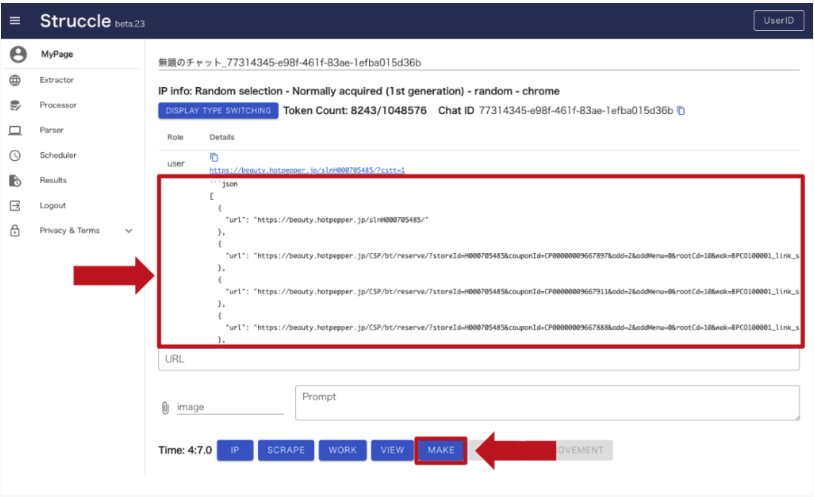Click the Parser laptop icon
Viewport: 814px width, 497px height.
click(x=15, y=130)
